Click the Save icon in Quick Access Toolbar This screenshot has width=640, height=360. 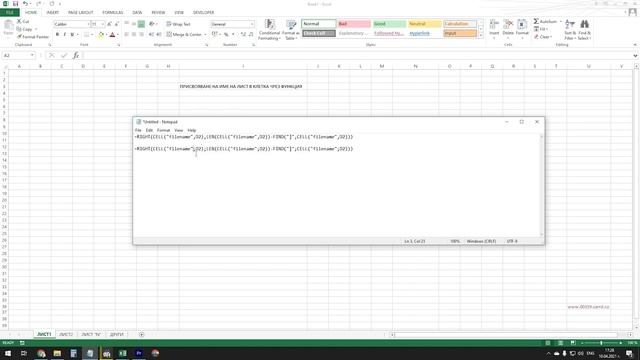[x=15, y=4]
